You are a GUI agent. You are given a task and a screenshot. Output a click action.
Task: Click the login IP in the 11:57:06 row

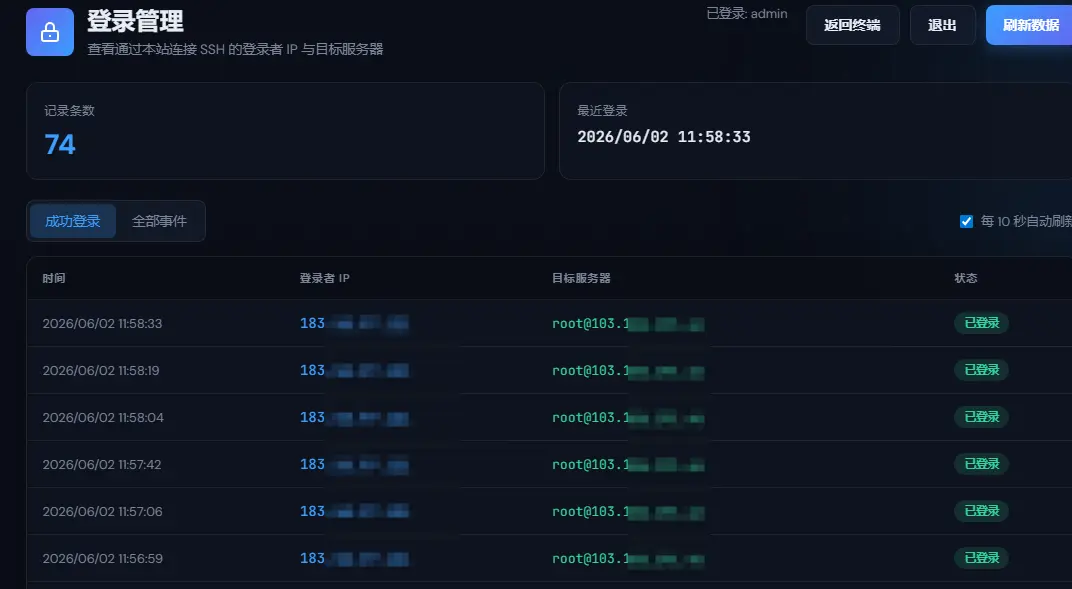coord(354,512)
